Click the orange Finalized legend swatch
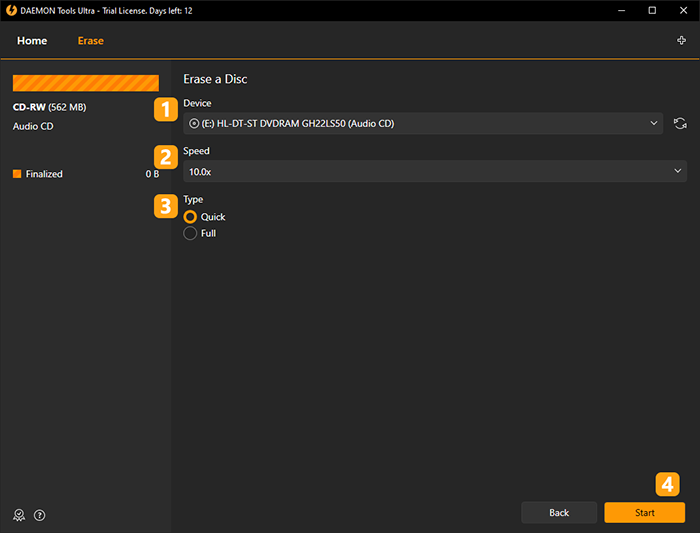This screenshot has width=700, height=533. [x=17, y=174]
